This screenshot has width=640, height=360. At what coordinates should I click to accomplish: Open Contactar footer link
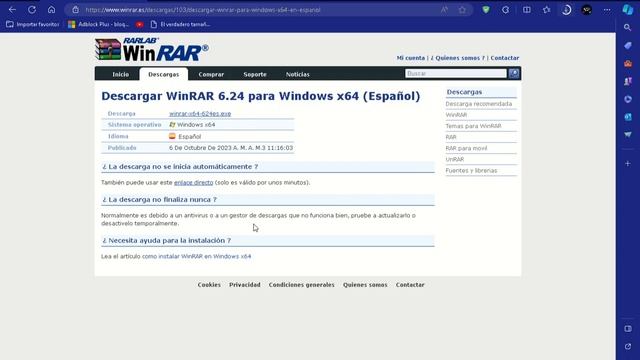[410, 285]
